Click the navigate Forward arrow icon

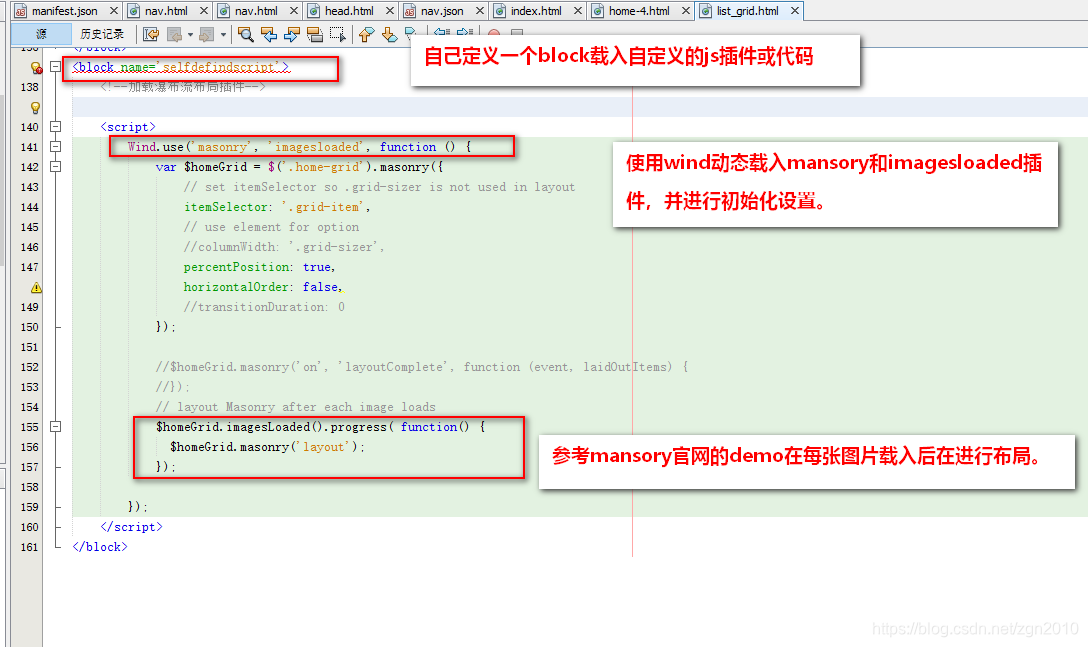tap(207, 34)
